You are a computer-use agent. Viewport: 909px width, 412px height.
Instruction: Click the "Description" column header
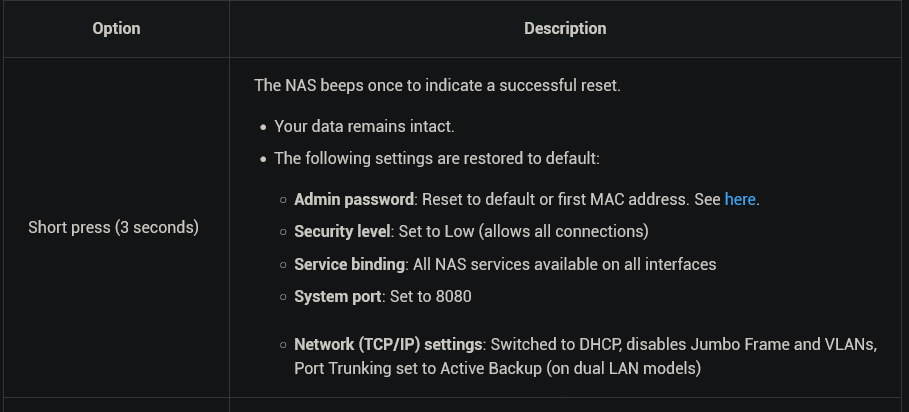tap(565, 29)
